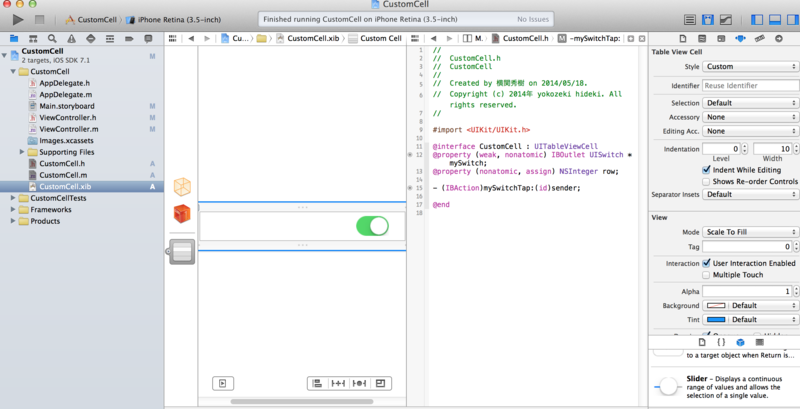Select First Responder red cube
Viewport: 800px width, 409px height.
click(x=182, y=214)
